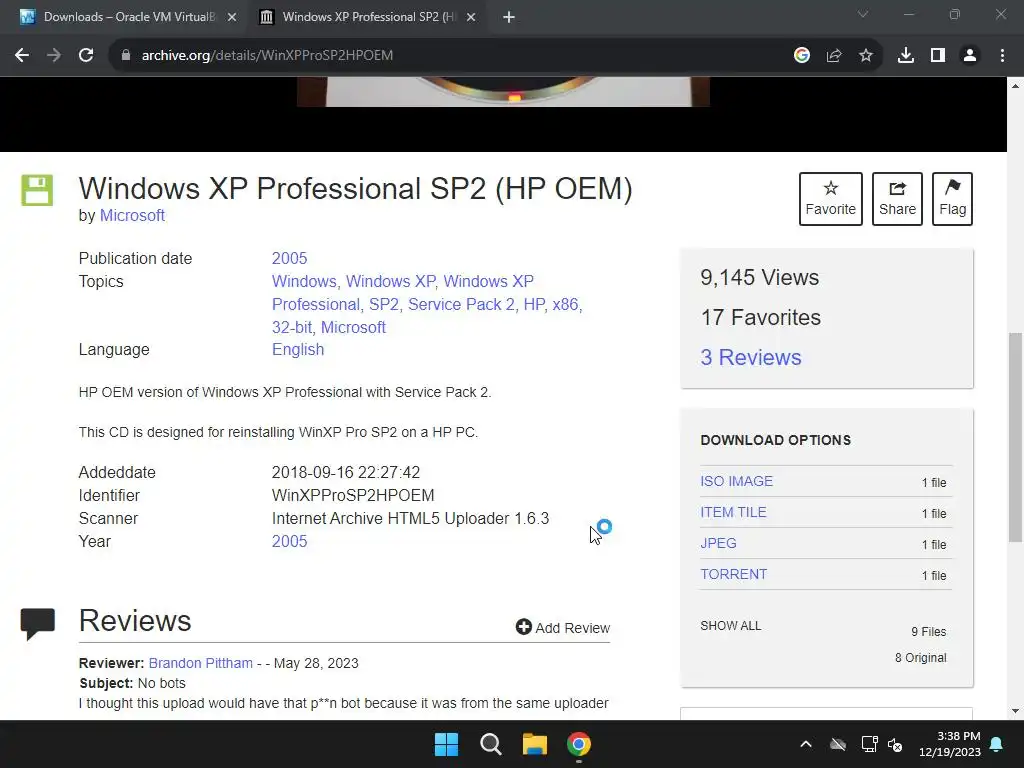The image size is (1024, 768).
Task: Click the Share button
Action: 897,199
